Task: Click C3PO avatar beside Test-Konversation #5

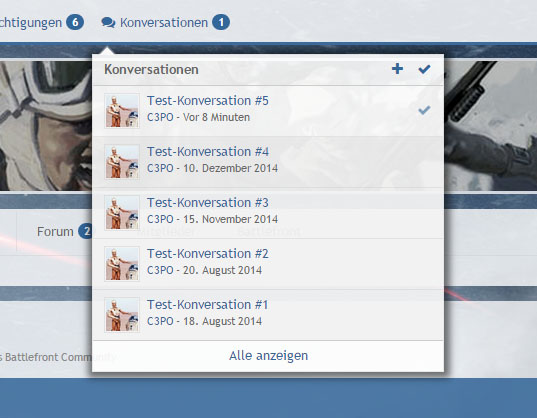Action: click(x=122, y=111)
